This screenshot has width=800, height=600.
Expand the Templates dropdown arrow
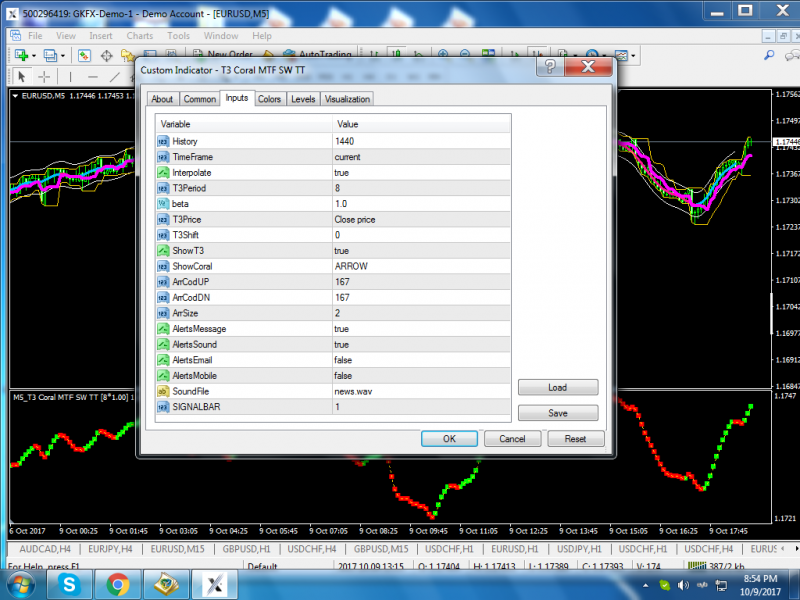(x=633, y=55)
